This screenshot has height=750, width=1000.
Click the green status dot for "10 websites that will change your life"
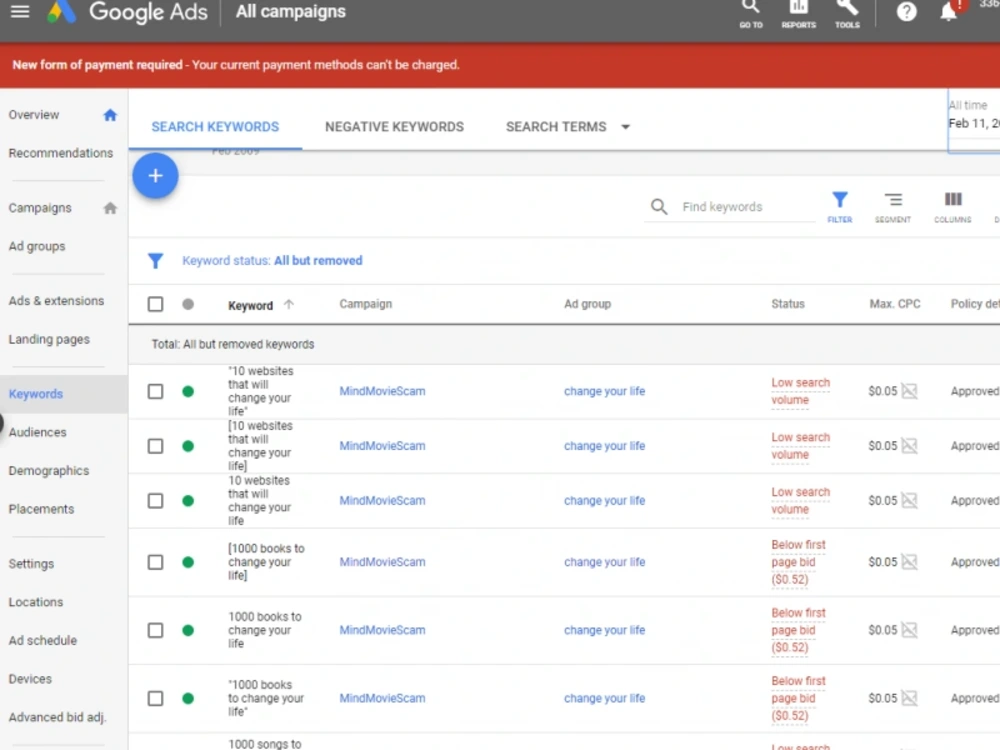tap(188, 392)
